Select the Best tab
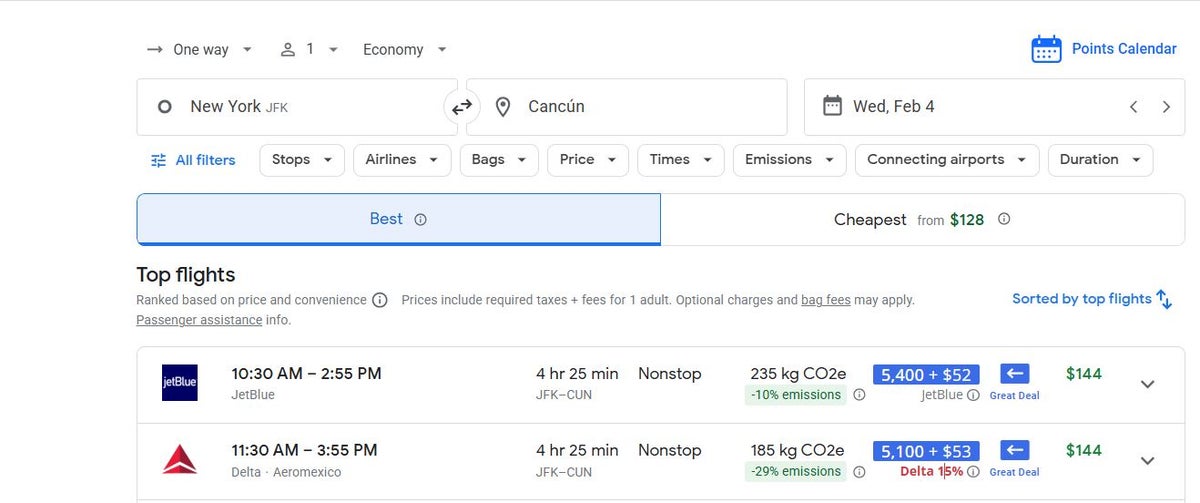The width and height of the screenshot is (1200, 503). pos(398,219)
